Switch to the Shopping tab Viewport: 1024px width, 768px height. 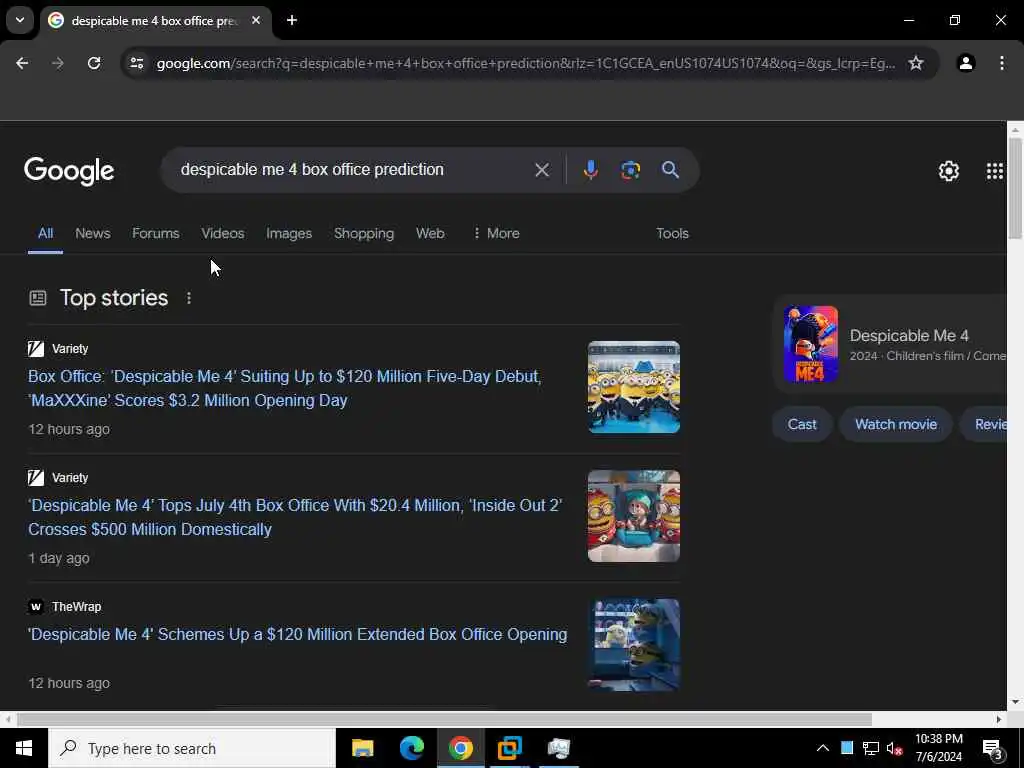click(364, 233)
